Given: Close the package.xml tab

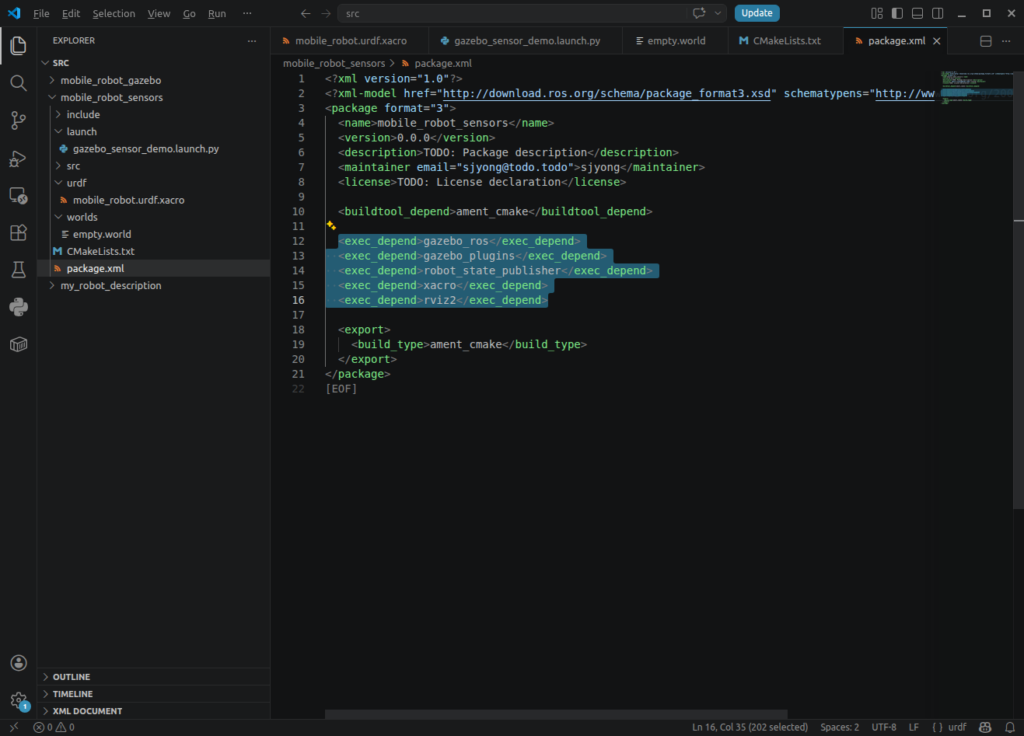Looking at the screenshot, I should (x=936, y=40).
